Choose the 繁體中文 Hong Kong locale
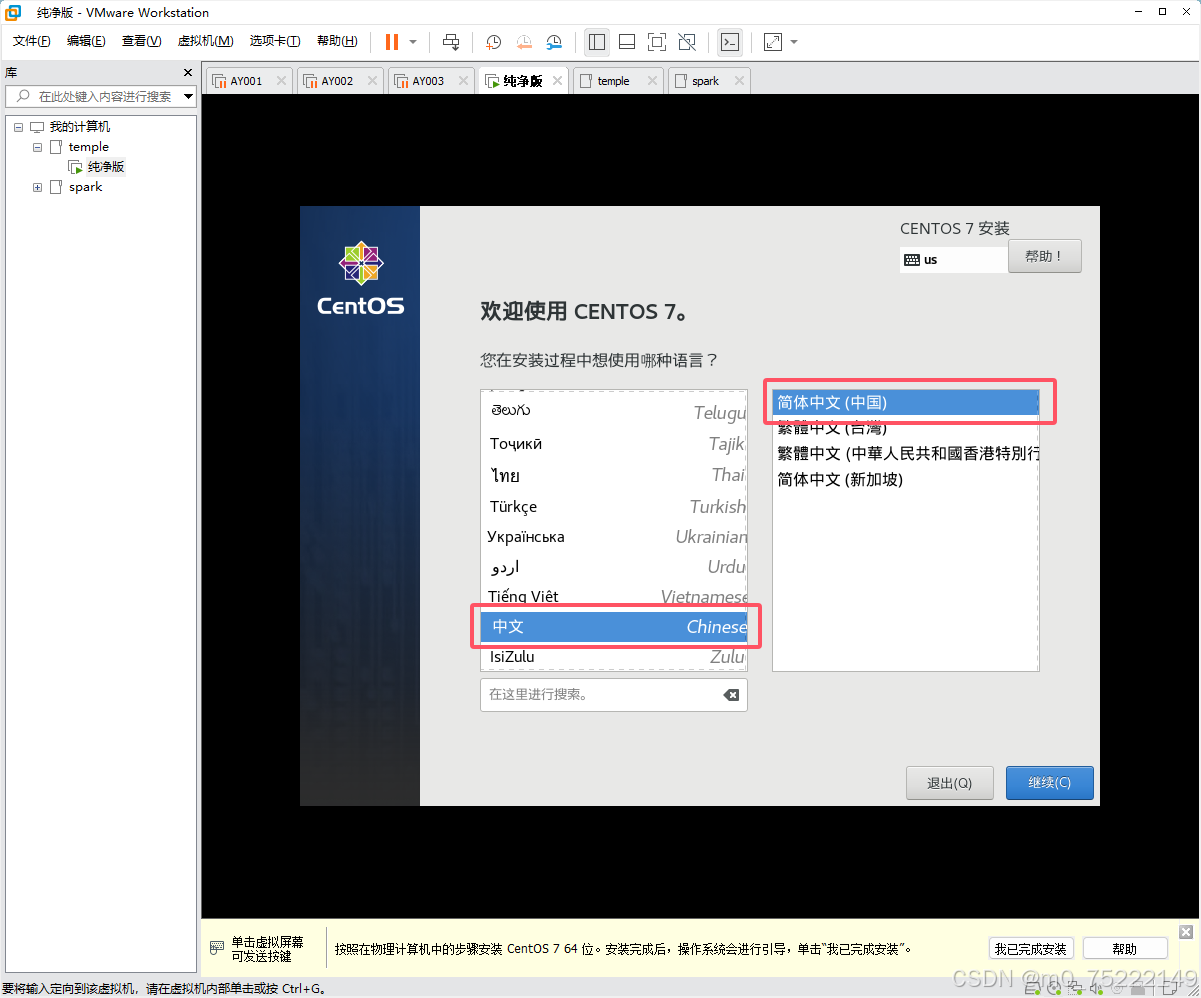This screenshot has width=1201, height=998. pos(906,454)
